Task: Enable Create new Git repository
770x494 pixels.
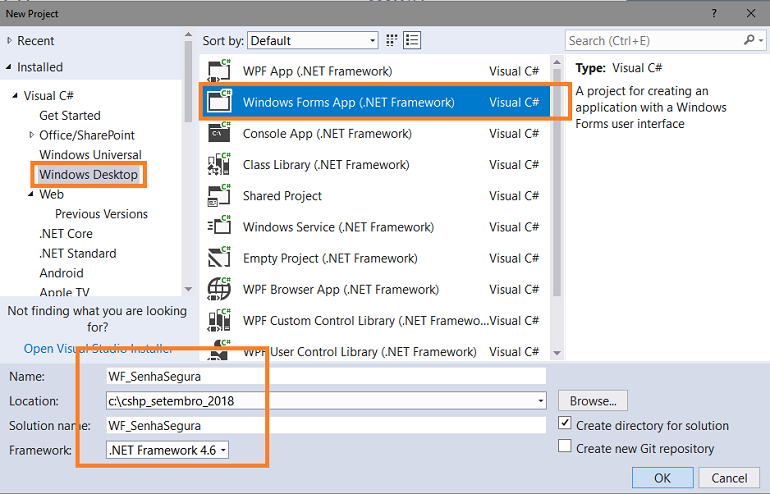Action: point(565,446)
